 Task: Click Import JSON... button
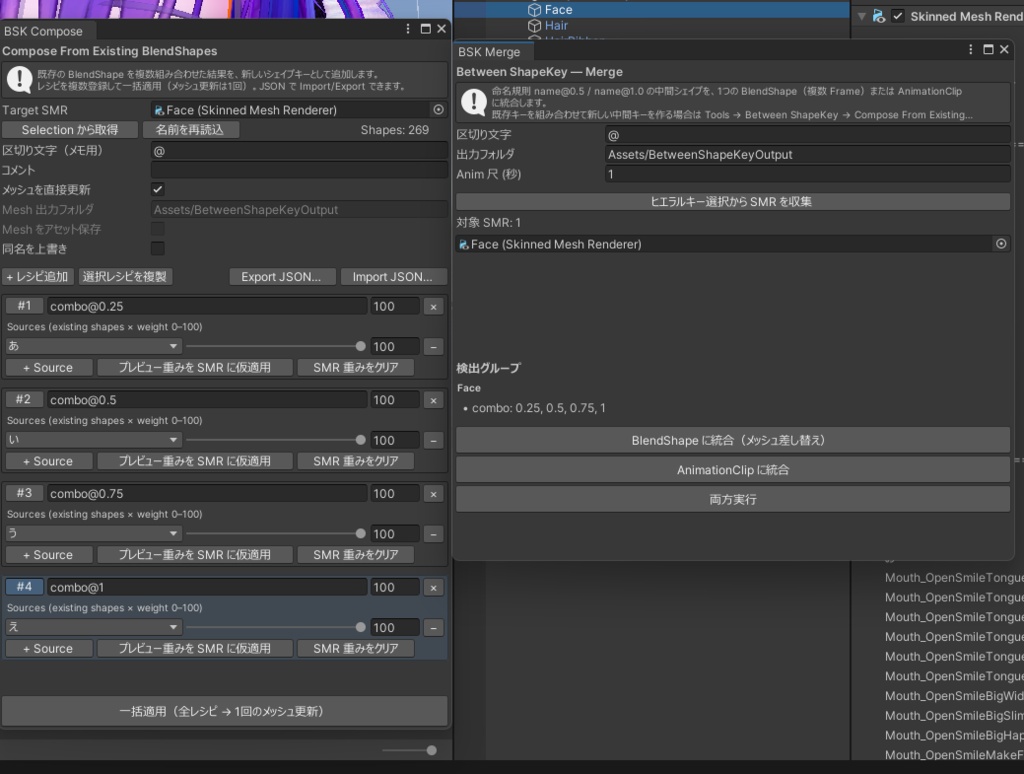point(393,277)
